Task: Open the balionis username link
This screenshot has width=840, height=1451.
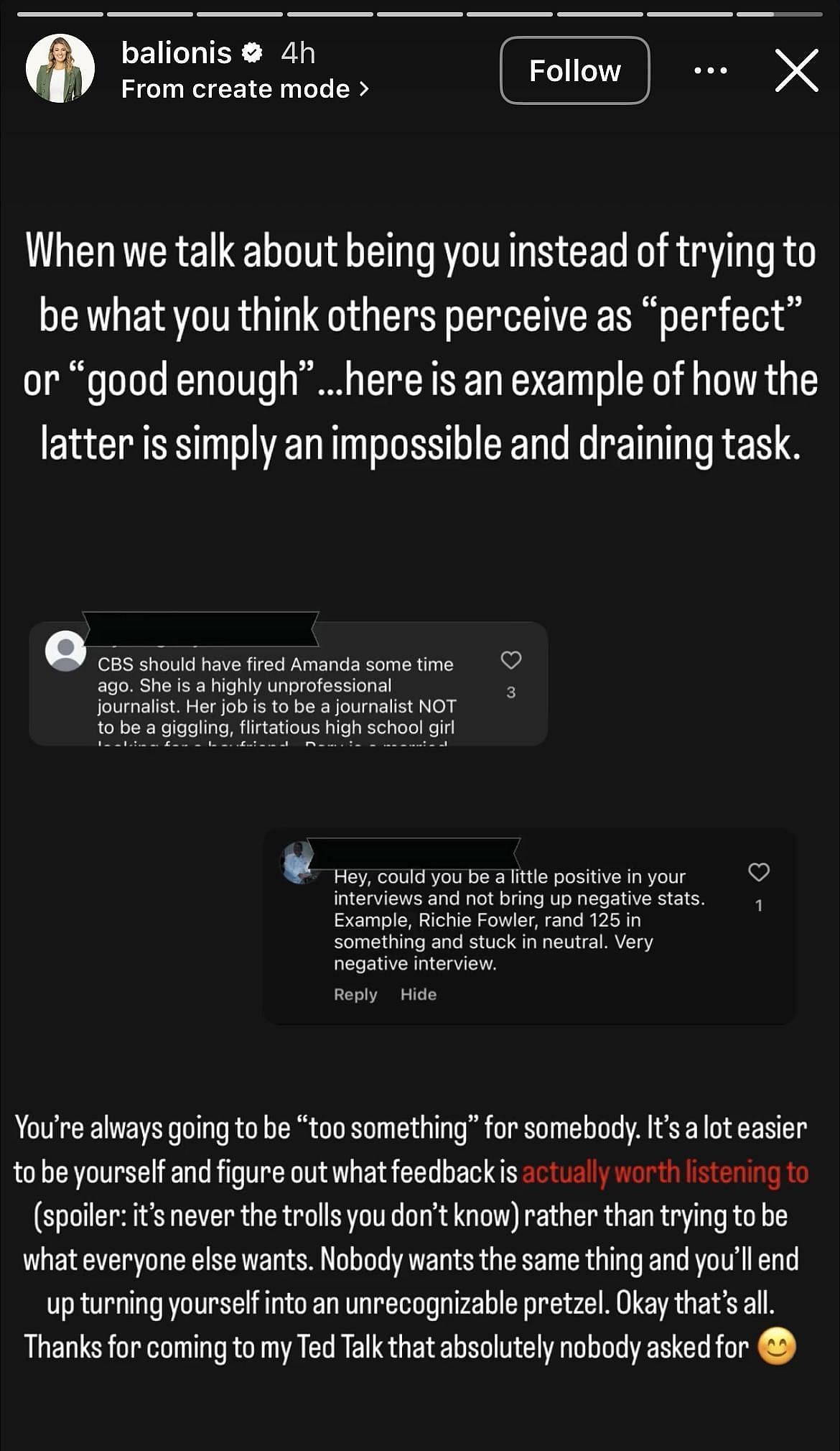Action: (177, 52)
